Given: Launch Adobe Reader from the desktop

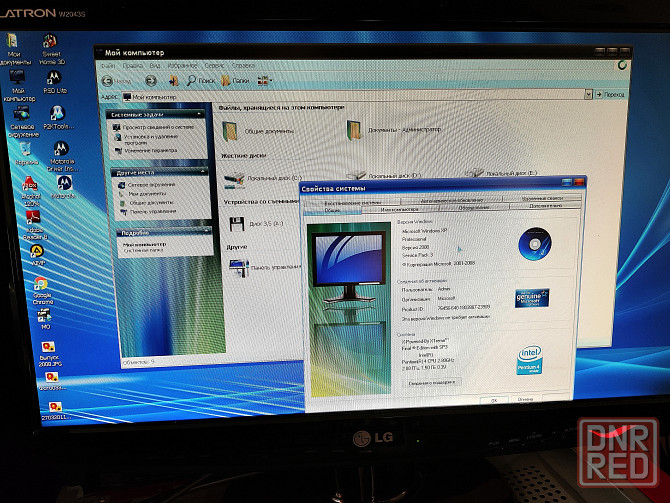Looking at the screenshot, I should click(x=34, y=225).
